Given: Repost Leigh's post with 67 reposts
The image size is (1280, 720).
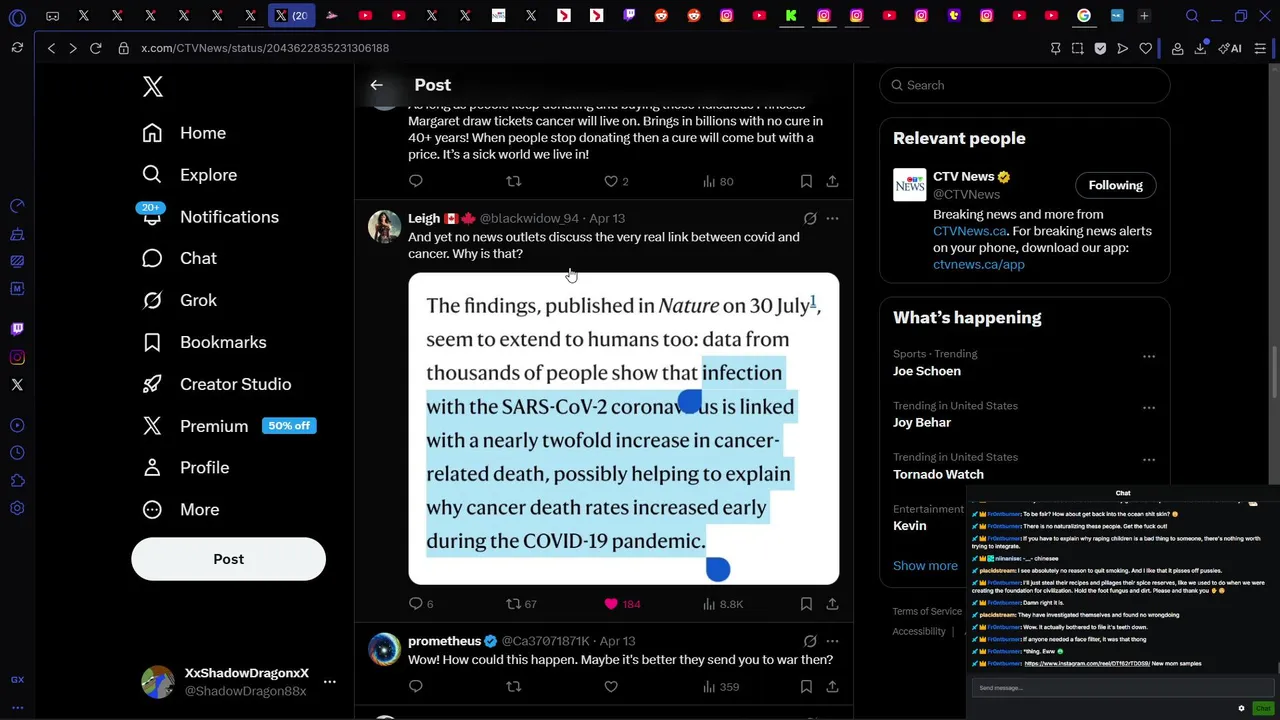Looking at the screenshot, I should point(521,604).
